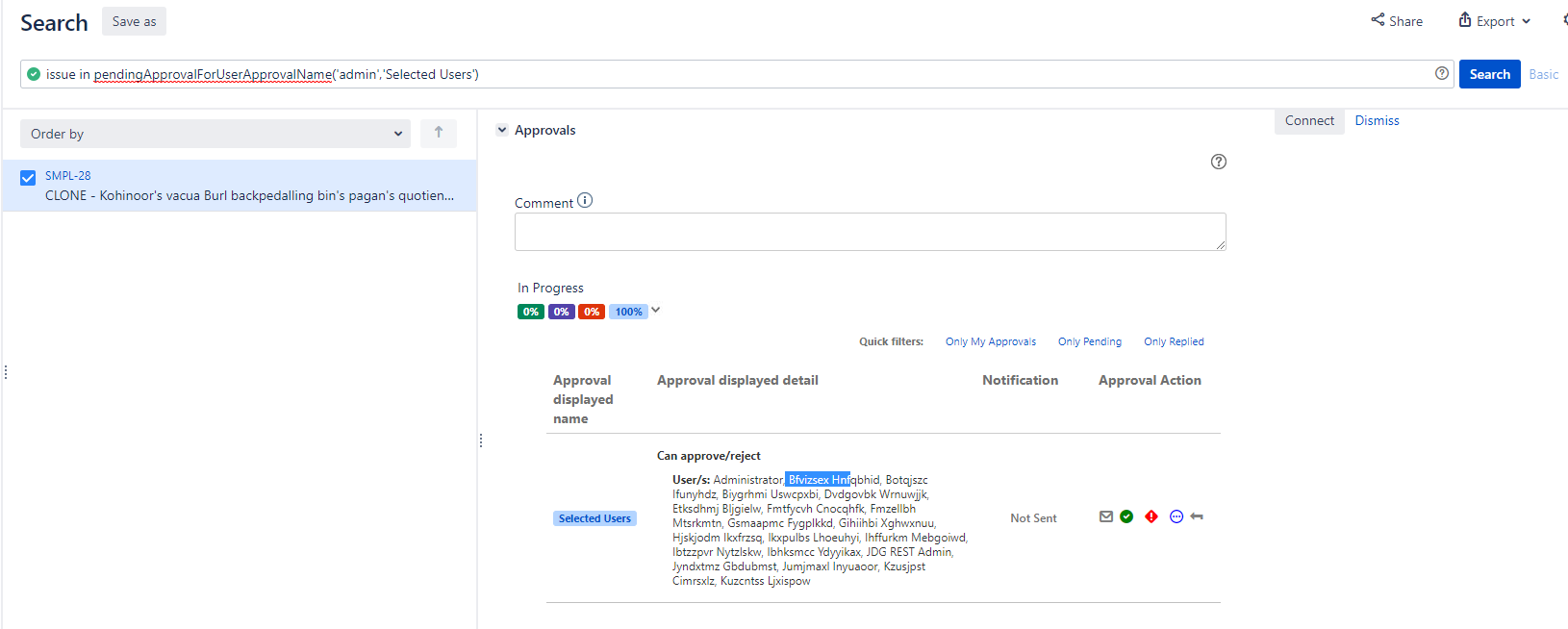Click the light blue 100% pending badge
1568x629 pixels.
pyautogui.click(x=628, y=312)
